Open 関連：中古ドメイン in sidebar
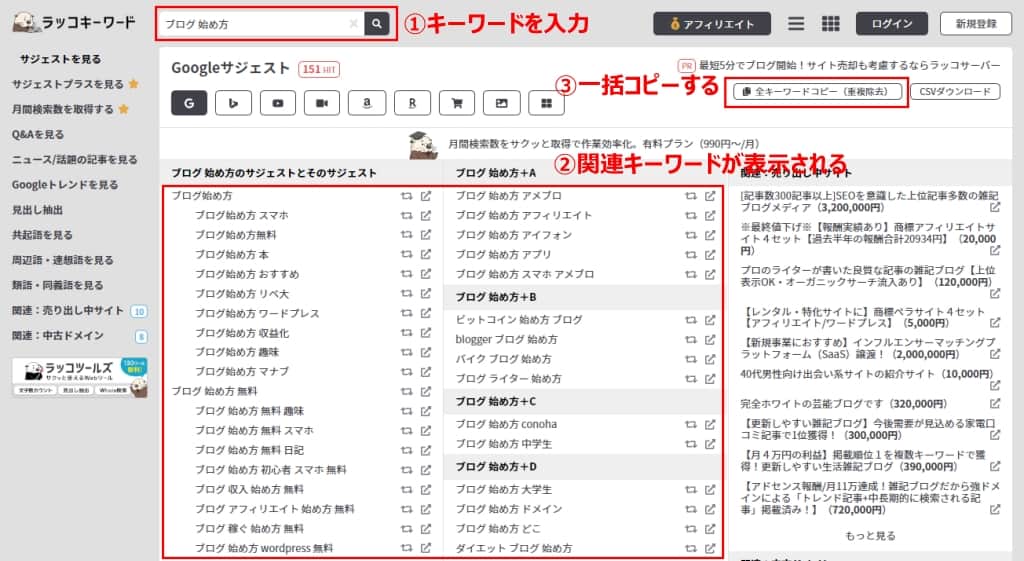 coord(57,336)
